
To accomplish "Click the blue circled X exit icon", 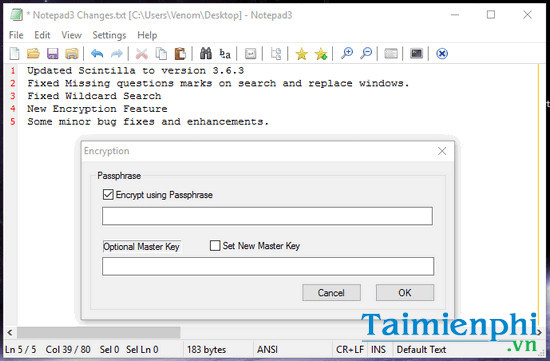I will coord(442,54).
